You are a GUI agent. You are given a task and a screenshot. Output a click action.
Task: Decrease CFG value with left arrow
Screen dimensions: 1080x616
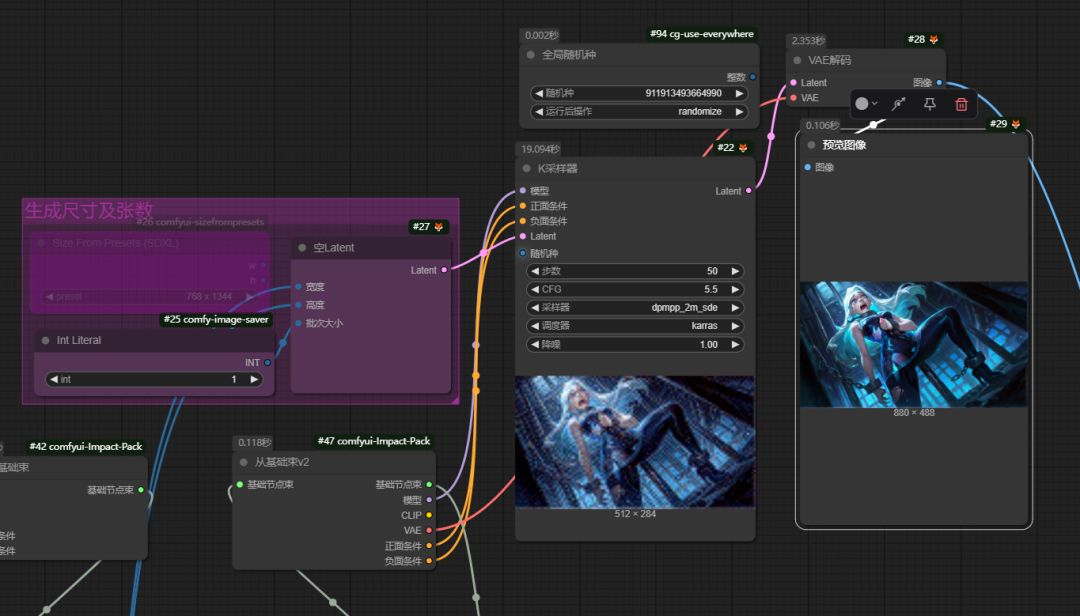(535, 289)
